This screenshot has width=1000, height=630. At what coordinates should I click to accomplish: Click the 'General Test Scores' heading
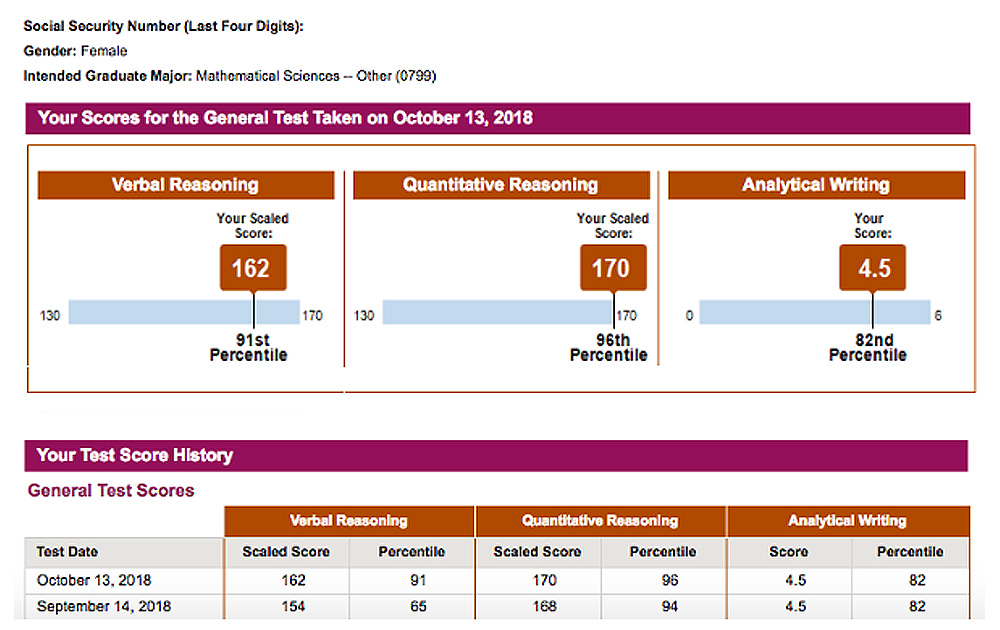pyautogui.click(x=111, y=491)
